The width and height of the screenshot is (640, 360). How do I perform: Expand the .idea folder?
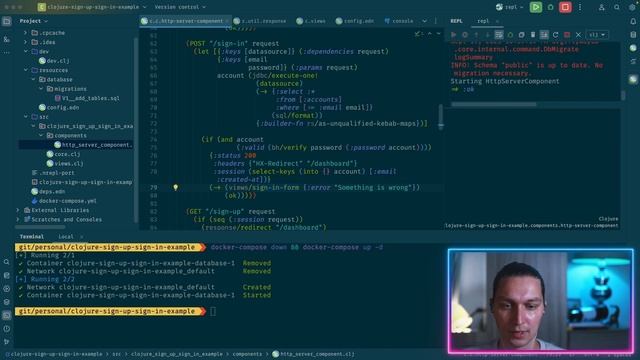[x=25, y=42]
